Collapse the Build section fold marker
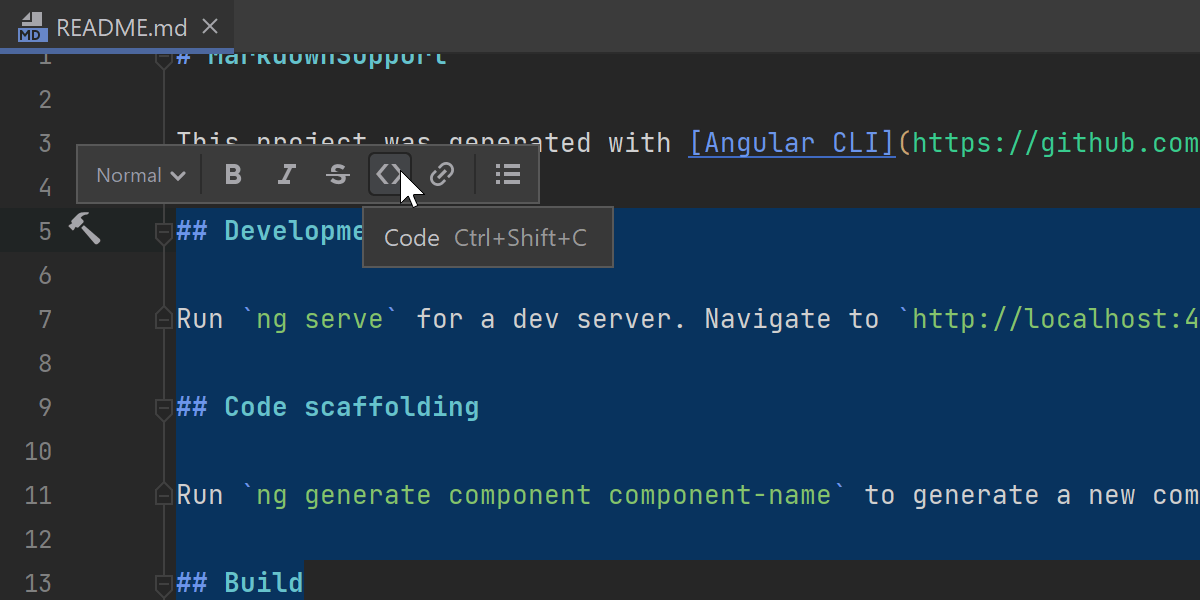1200x600 pixels. 163,583
